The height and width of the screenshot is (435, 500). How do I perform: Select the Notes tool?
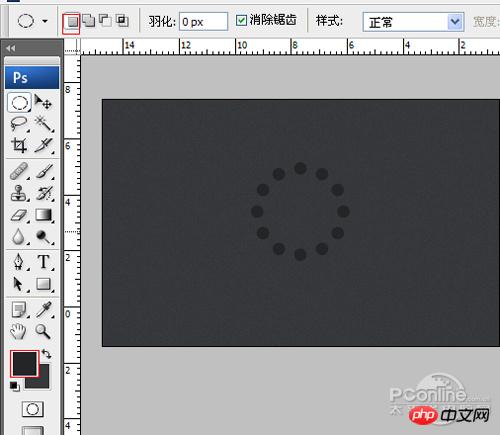point(19,310)
